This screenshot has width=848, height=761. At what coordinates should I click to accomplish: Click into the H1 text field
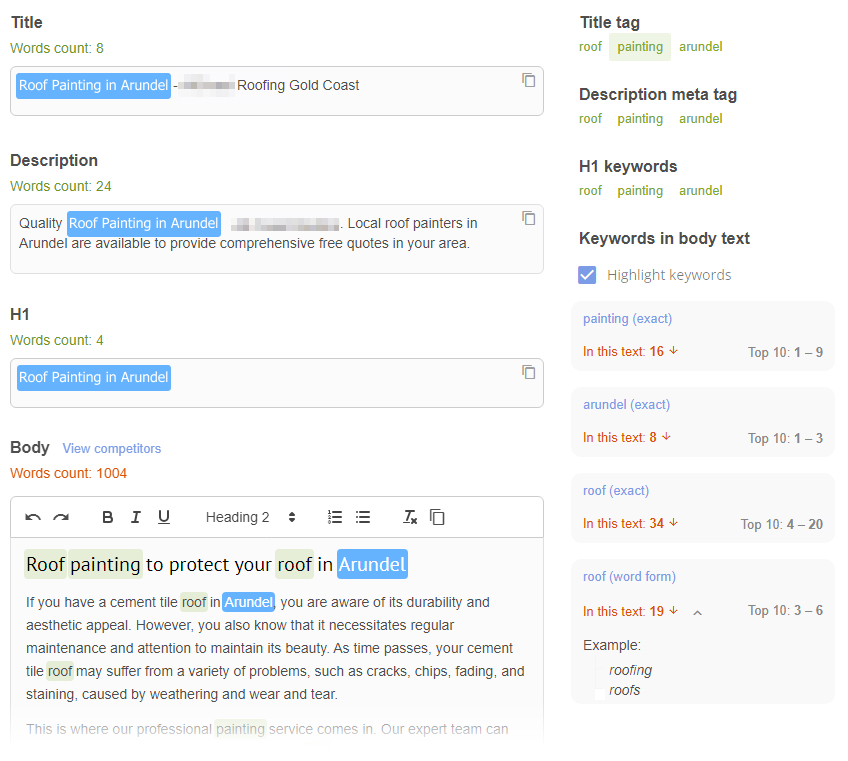tap(277, 383)
